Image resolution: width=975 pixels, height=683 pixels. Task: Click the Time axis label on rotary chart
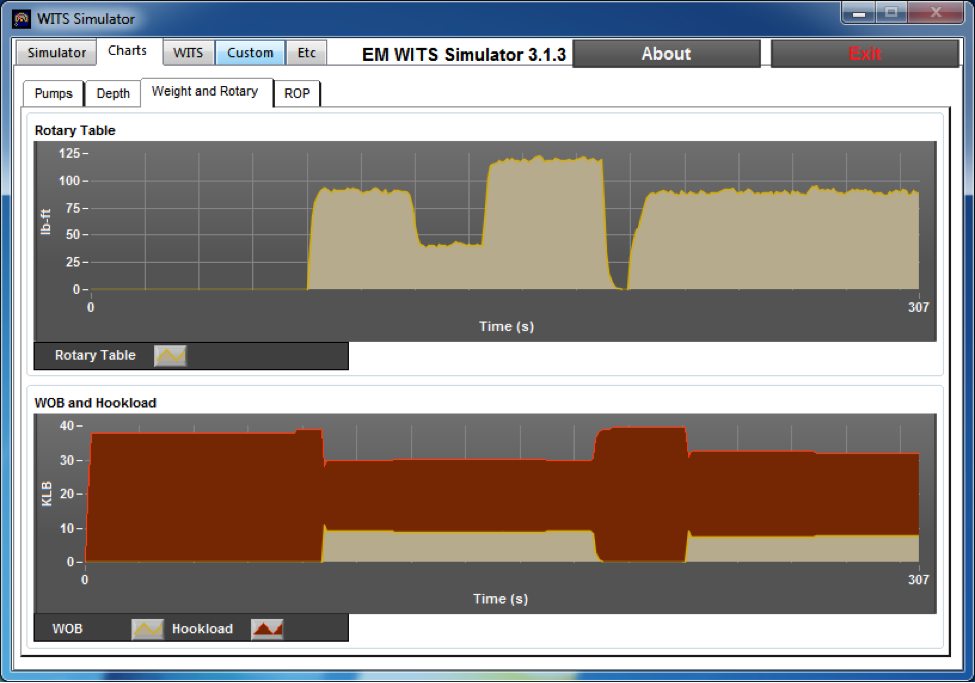coord(507,325)
